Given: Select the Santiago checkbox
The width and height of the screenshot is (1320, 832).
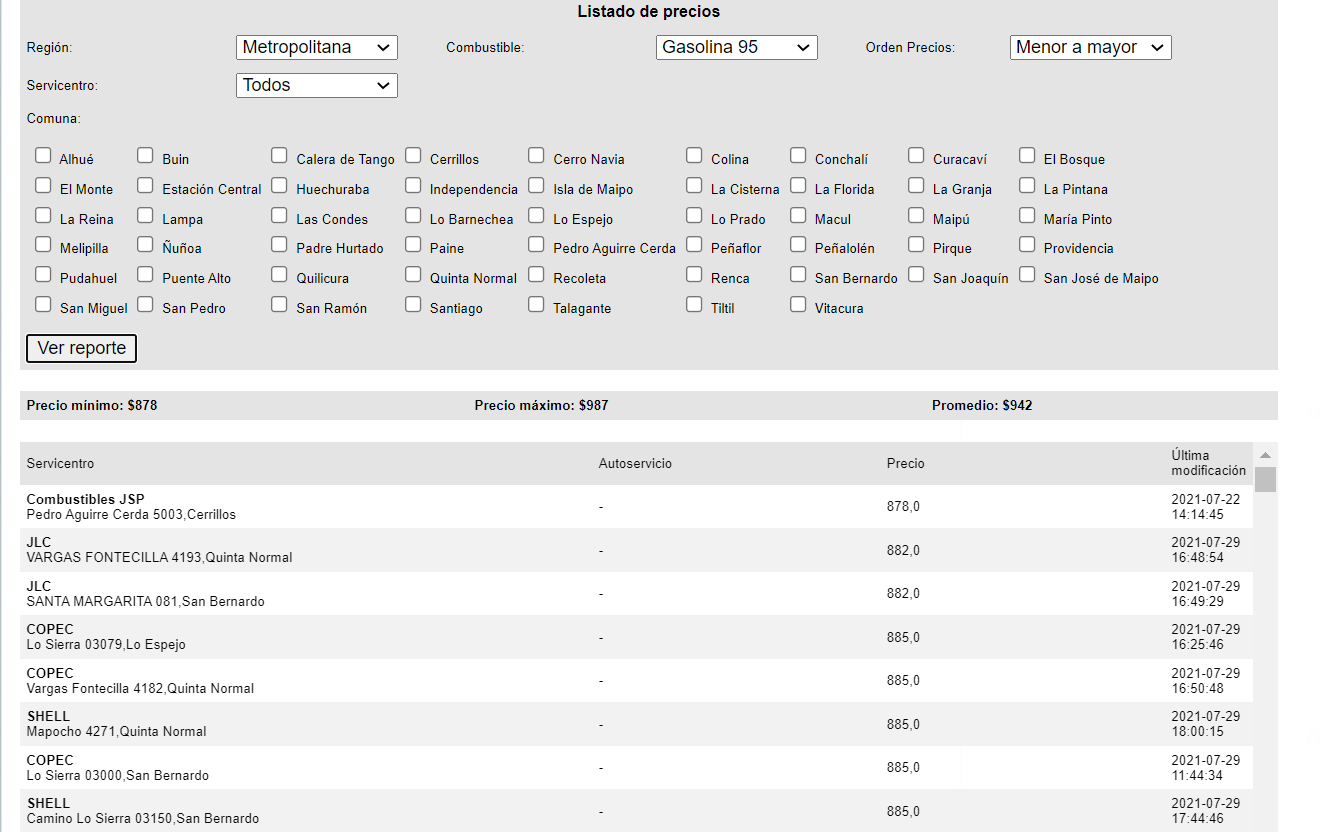Looking at the screenshot, I should click(x=413, y=305).
